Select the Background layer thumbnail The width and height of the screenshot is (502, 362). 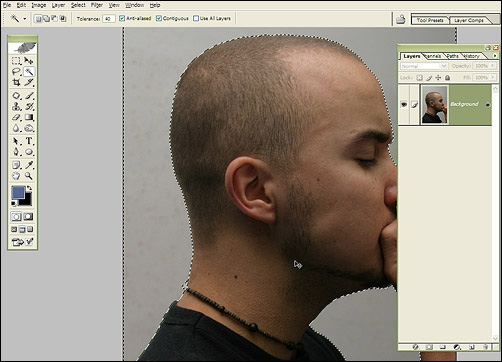434,104
